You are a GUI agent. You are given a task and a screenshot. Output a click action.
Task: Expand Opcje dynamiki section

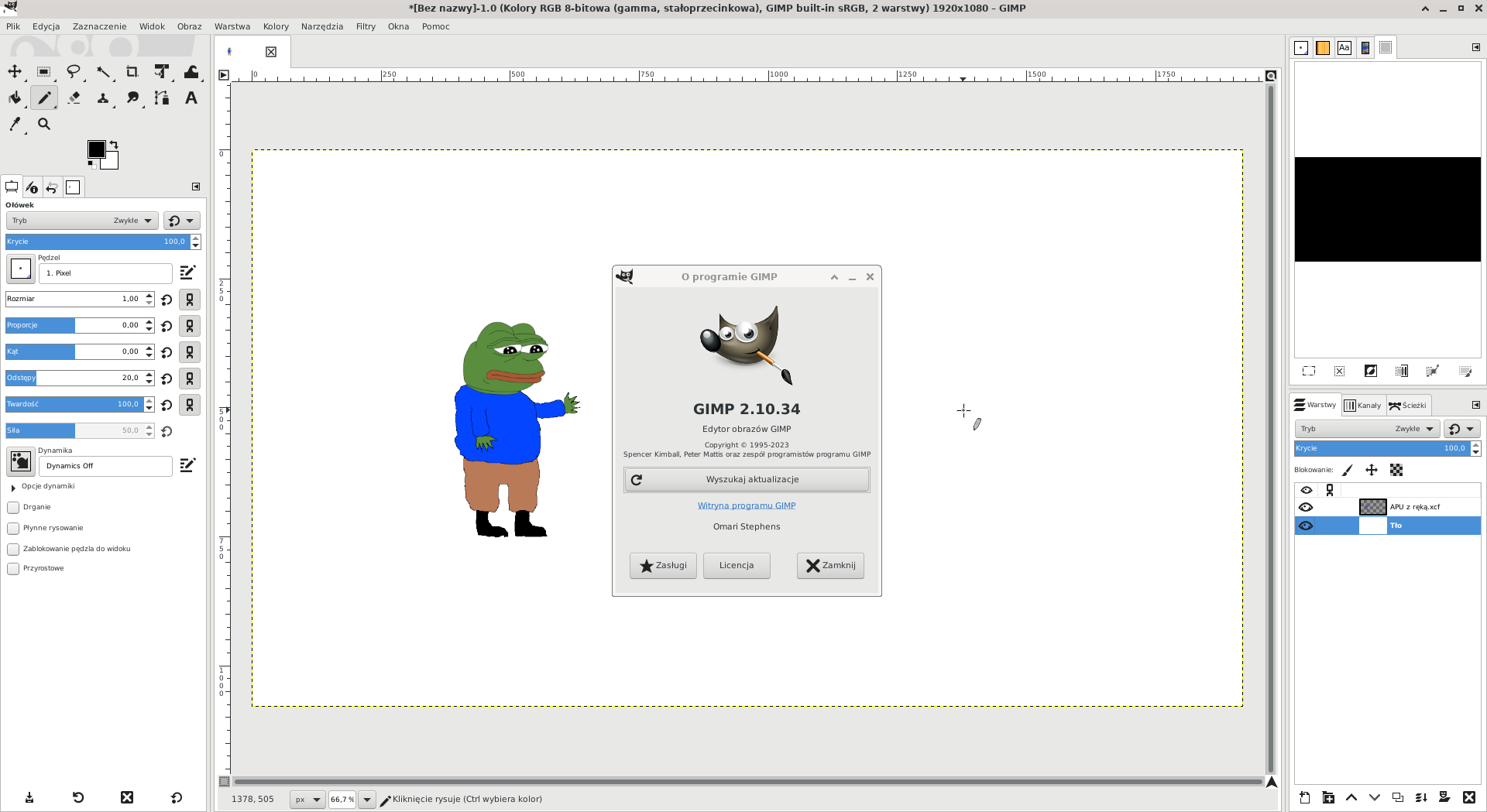point(13,487)
